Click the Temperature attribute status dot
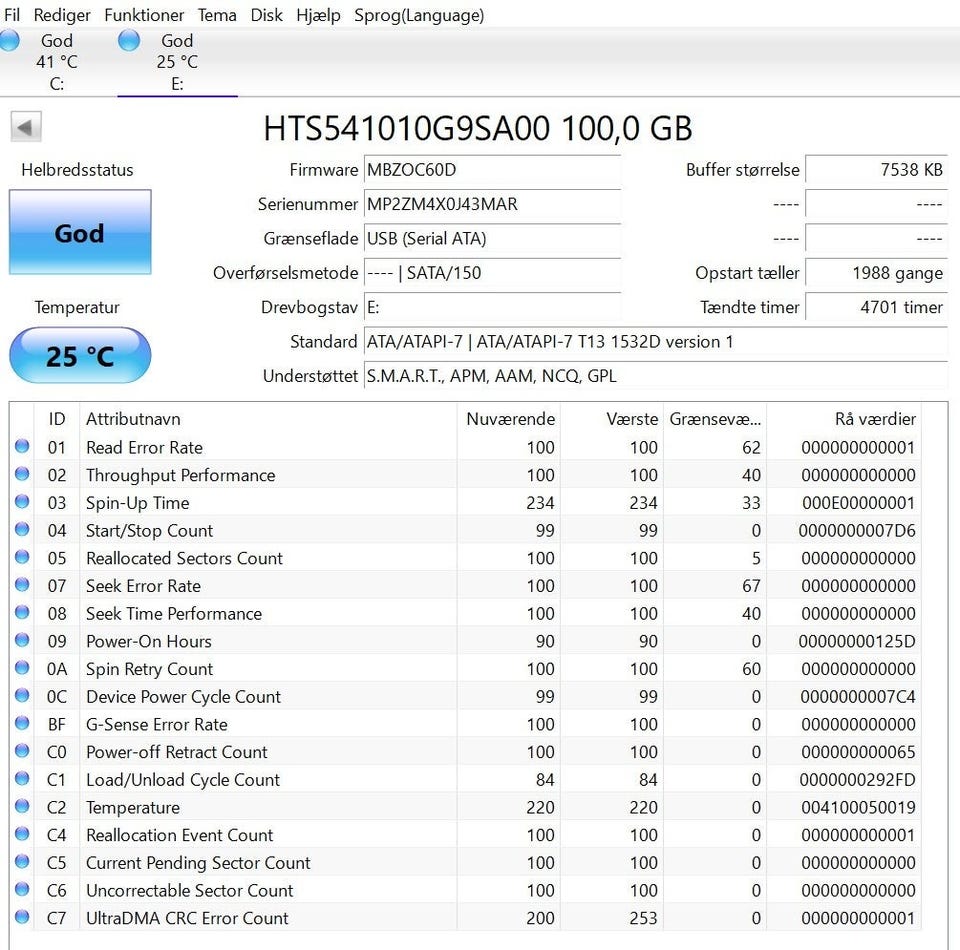 tap(22, 807)
